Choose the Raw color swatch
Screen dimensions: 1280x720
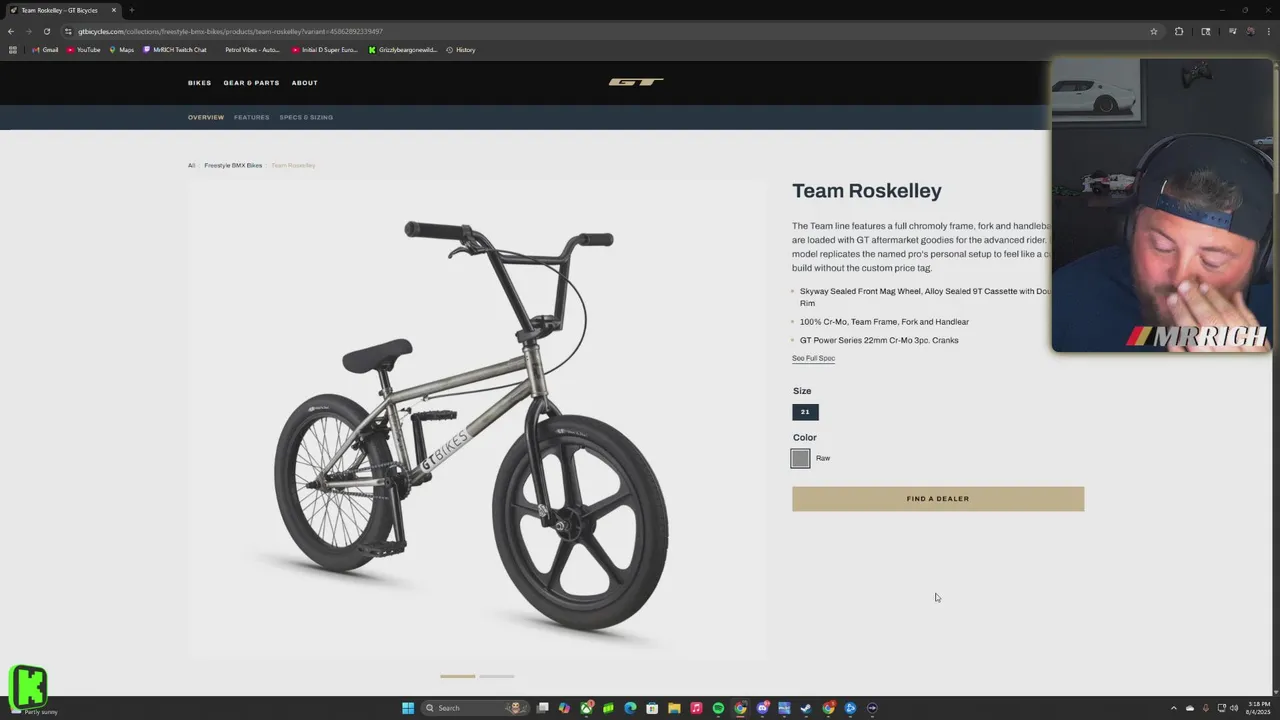pyautogui.click(x=800, y=458)
